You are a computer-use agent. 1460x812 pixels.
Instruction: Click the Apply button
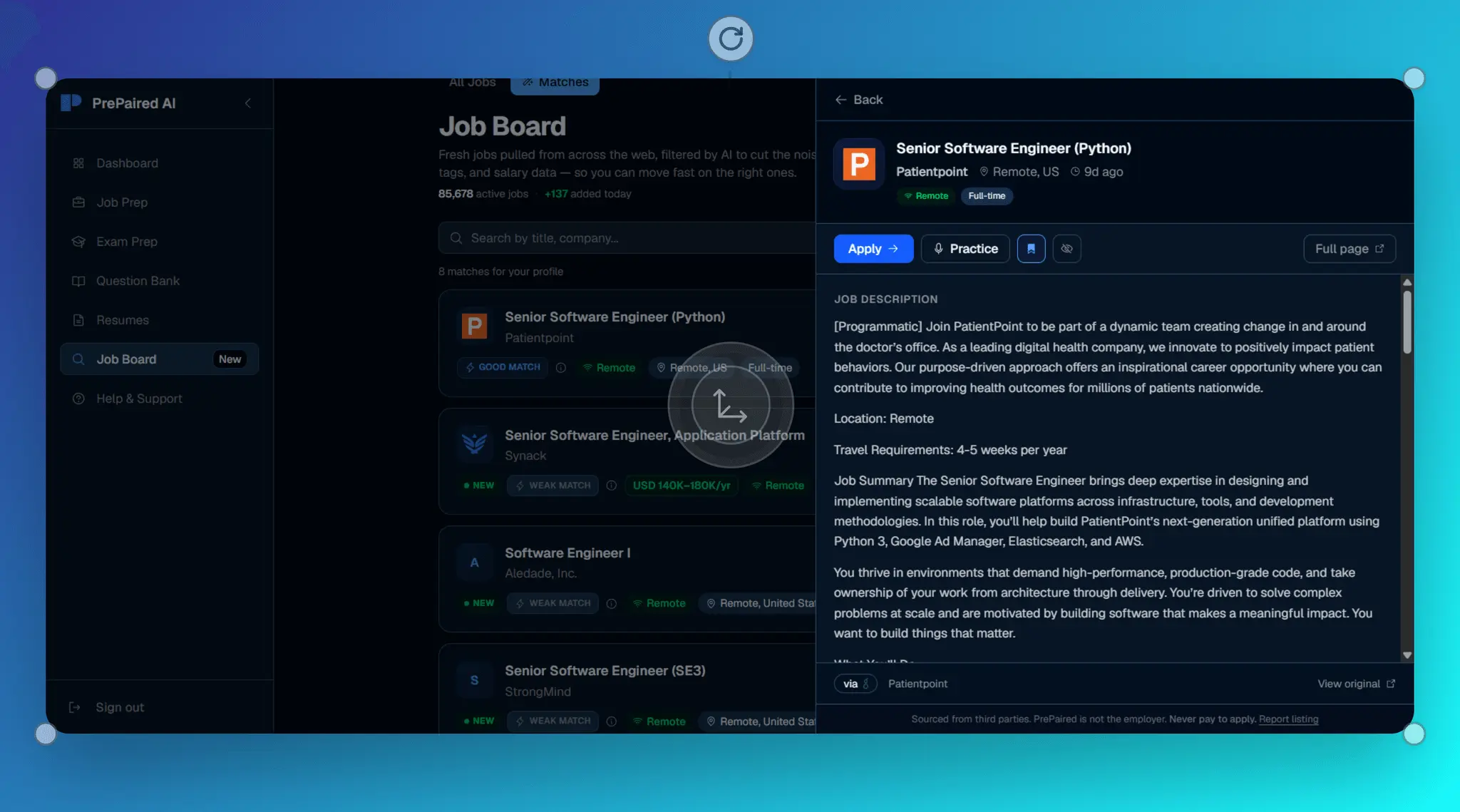click(873, 249)
